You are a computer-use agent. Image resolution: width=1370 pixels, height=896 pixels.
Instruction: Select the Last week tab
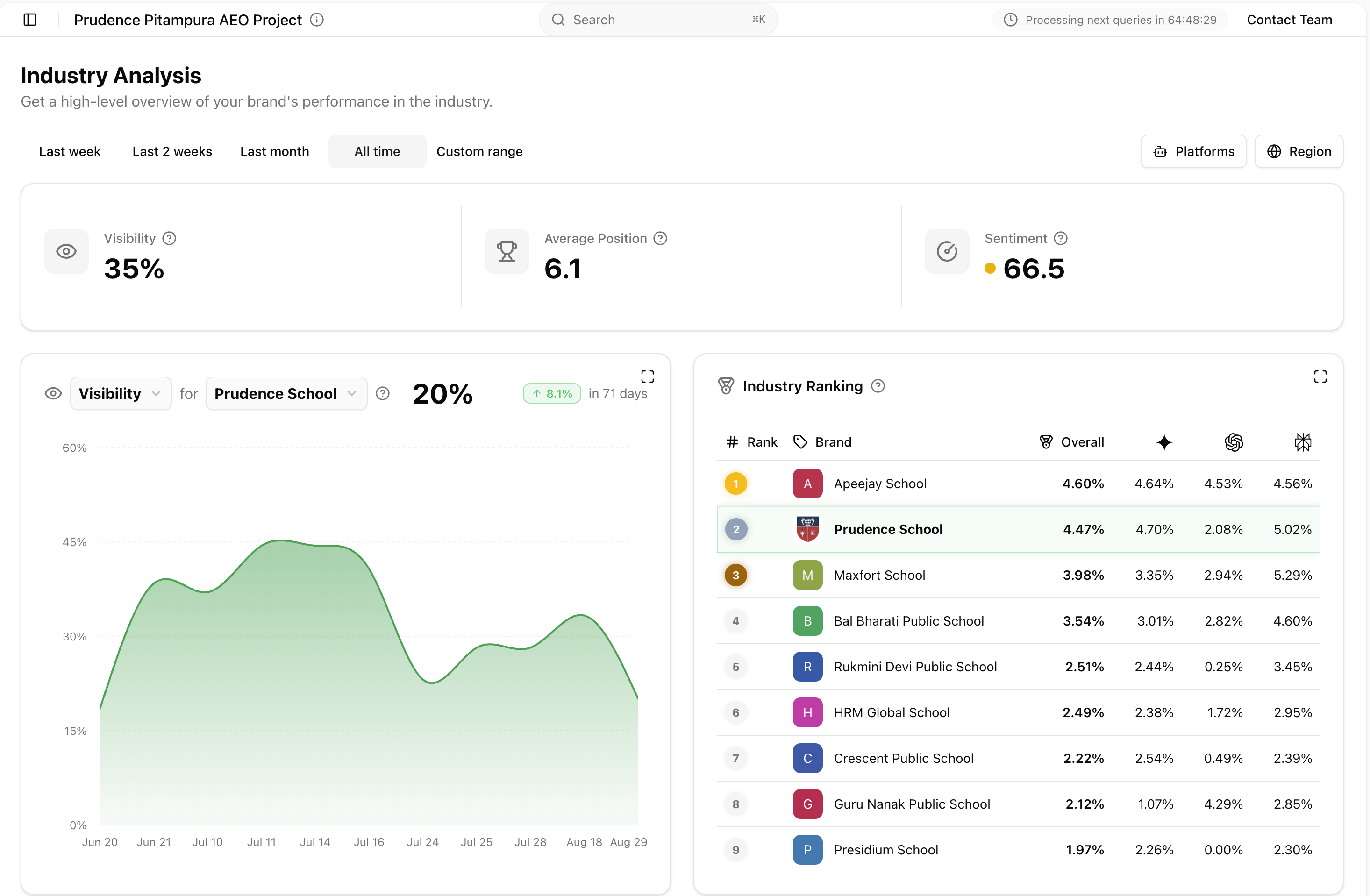(x=70, y=151)
